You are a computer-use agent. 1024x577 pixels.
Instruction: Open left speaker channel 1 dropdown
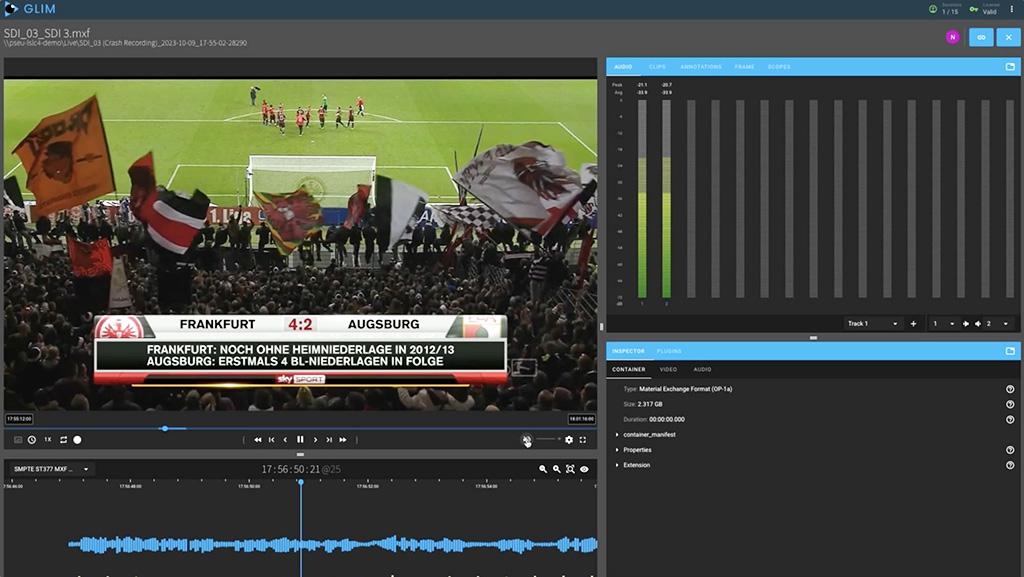pos(943,324)
